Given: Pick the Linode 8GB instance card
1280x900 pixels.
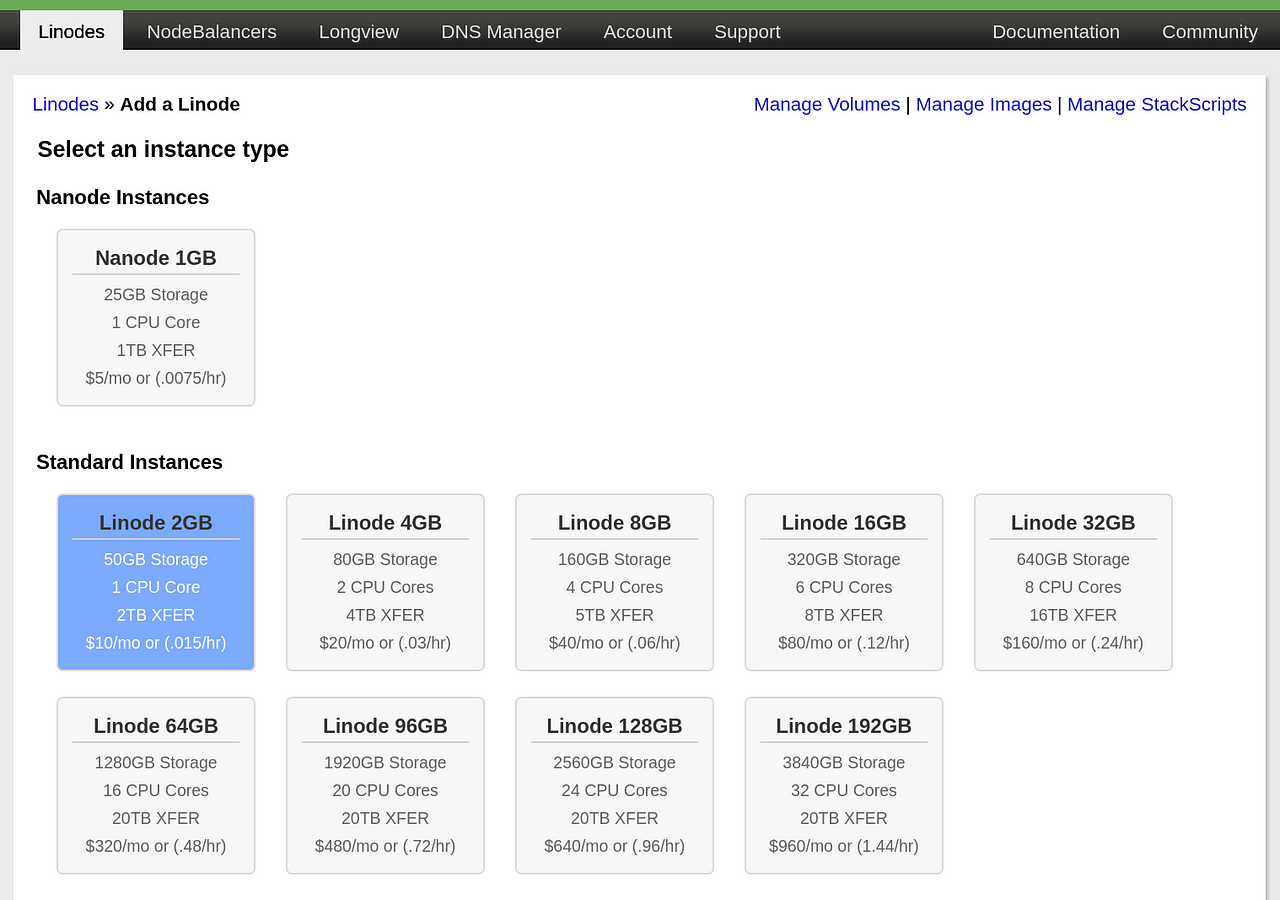Looking at the screenshot, I should (615, 582).
